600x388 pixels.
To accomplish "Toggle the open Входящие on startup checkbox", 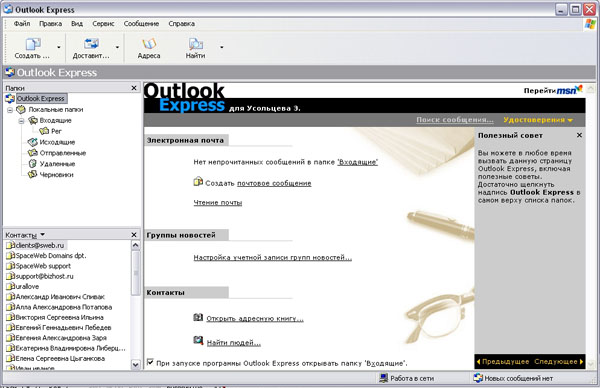I will [x=150, y=362].
